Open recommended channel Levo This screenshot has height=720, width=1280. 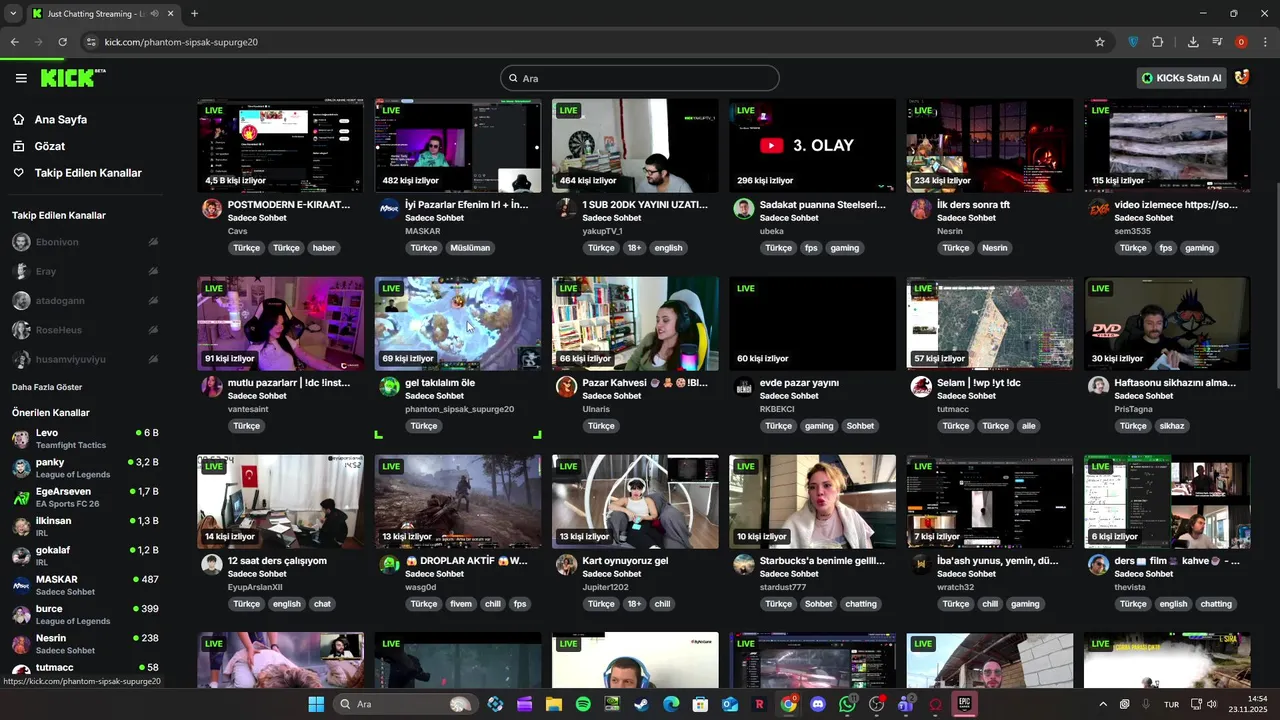pos(85,438)
